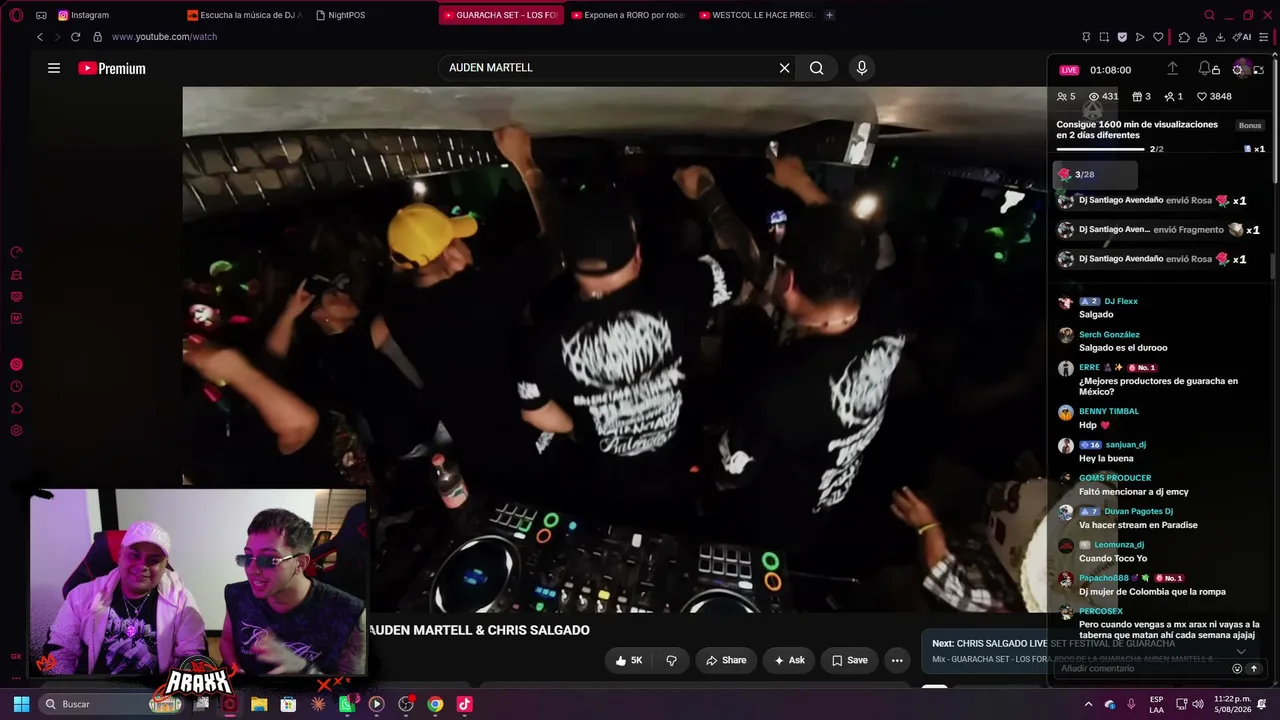The height and width of the screenshot is (720, 1280).
Task: Save the video to a playlist
Action: (x=850, y=660)
